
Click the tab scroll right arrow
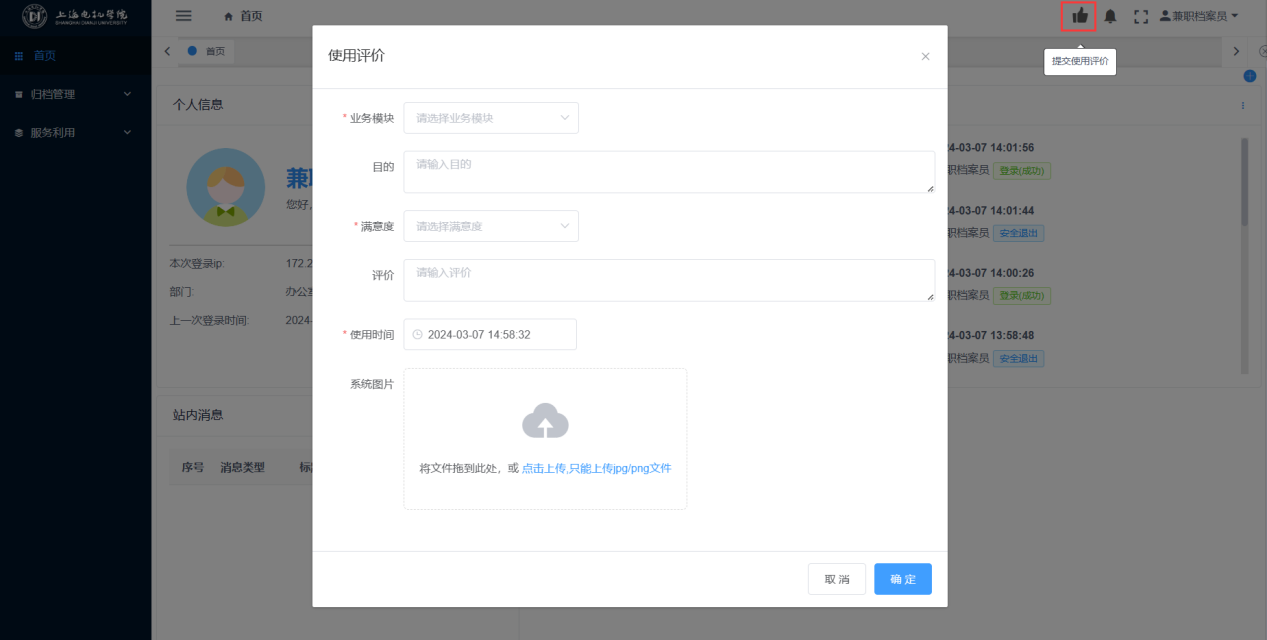(x=1236, y=51)
